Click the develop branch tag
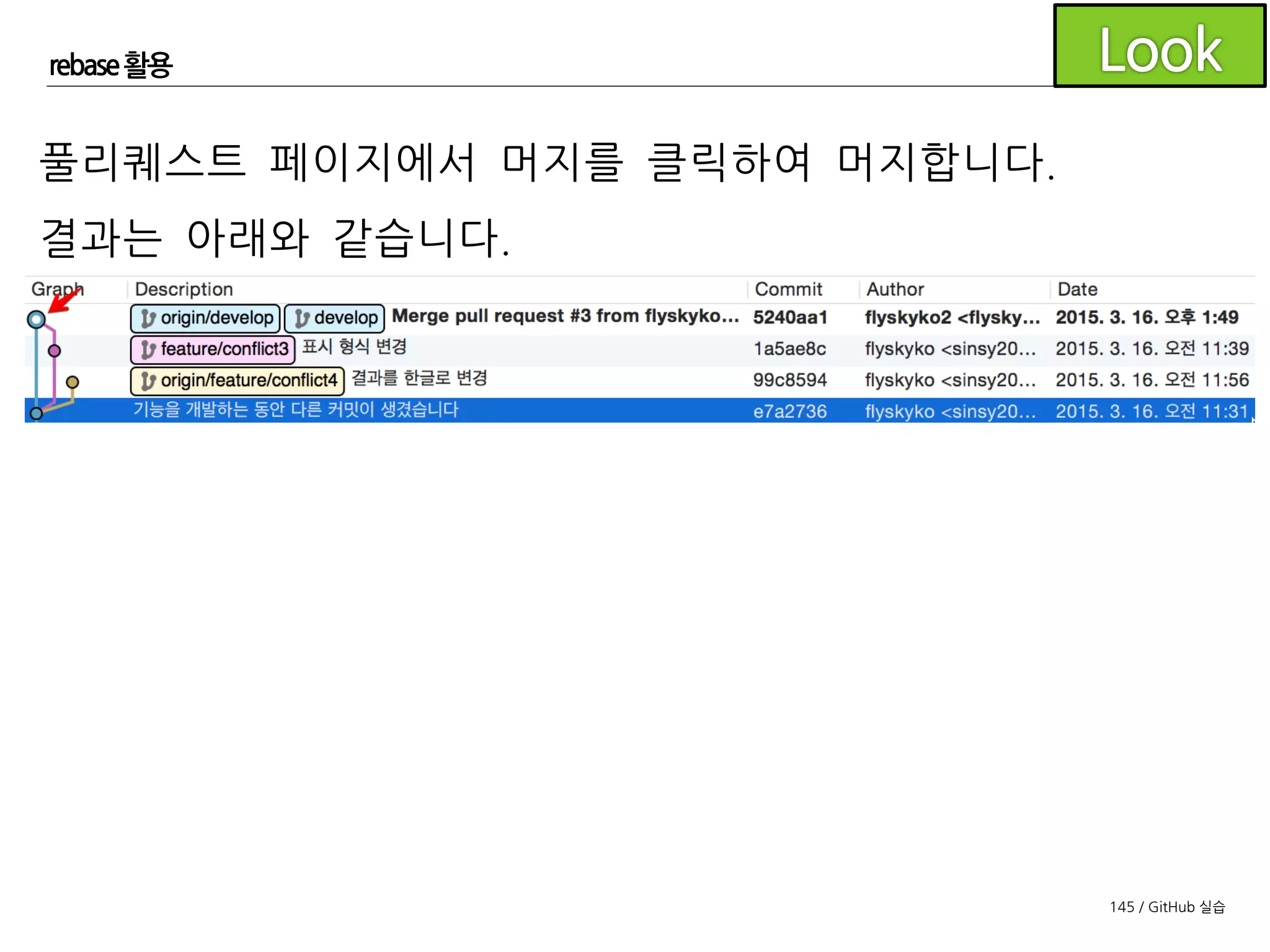The width and height of the screenshot is (1270, 952). pos(334,318)
